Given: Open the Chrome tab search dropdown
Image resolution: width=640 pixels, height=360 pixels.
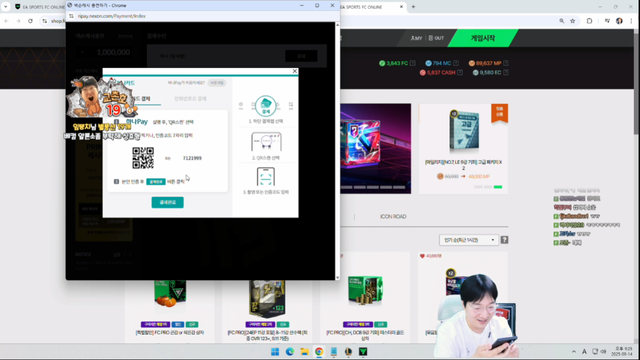Looking at the screenshot, I should [6, 7].
